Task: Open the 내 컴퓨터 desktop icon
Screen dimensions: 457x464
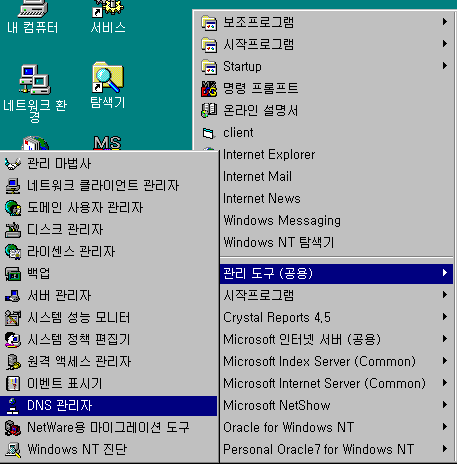Action: [33, 8]
